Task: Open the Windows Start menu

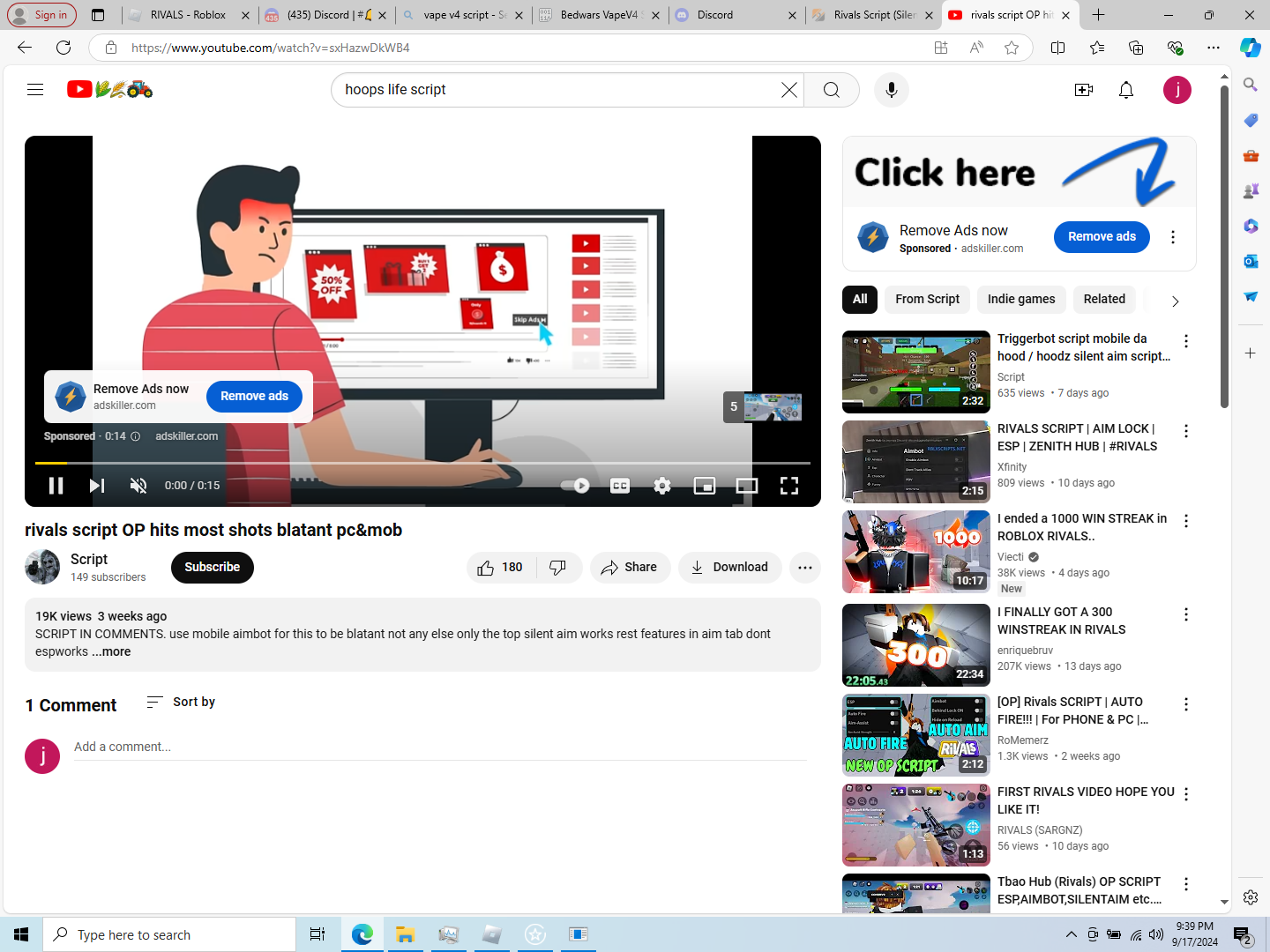Action: tap(21, 934)
